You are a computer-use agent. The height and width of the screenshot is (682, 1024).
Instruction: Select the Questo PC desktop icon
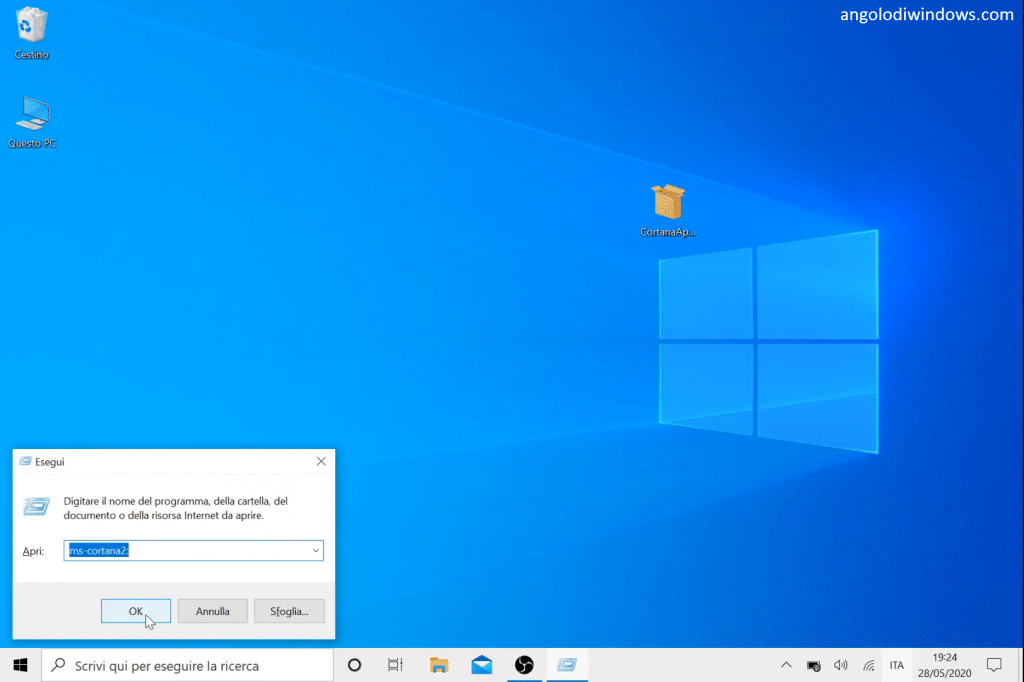point(32,117)
